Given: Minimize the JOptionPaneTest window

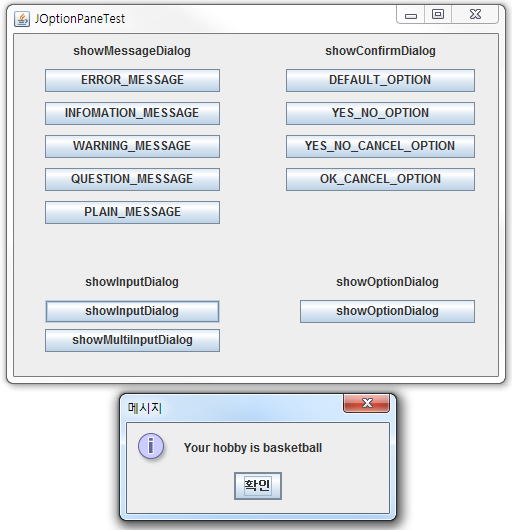Looking at the screenshot, I should coord(411,15).
